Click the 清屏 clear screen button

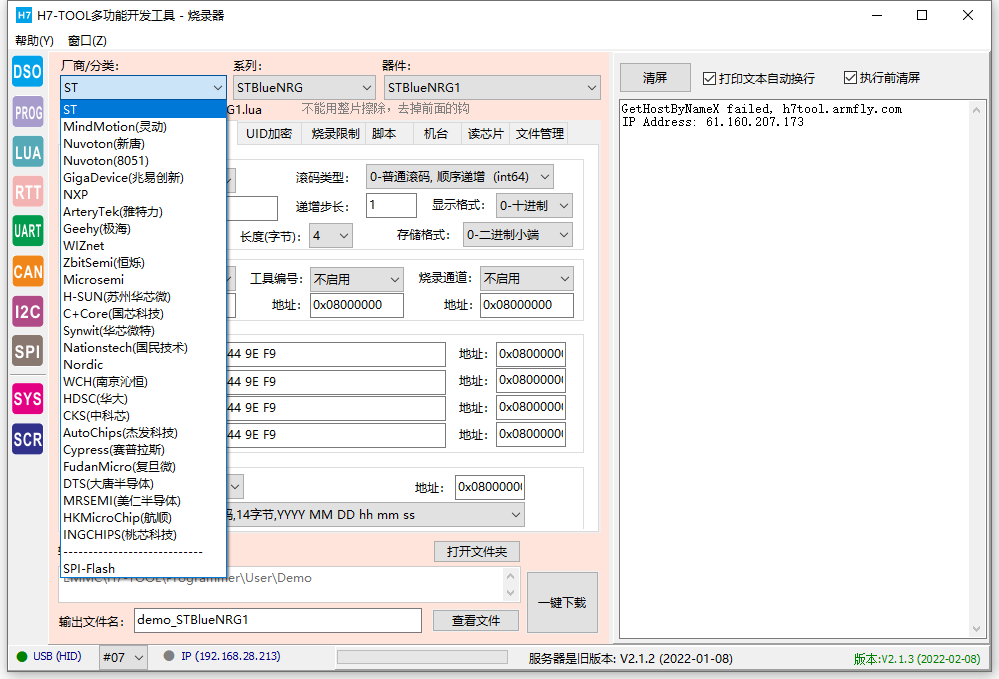click(x=655, y=78)
